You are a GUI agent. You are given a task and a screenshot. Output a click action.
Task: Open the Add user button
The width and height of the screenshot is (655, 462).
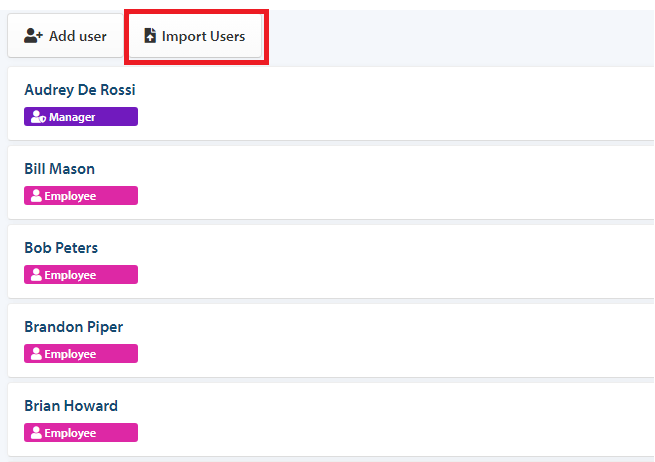(x=66, y=36)
